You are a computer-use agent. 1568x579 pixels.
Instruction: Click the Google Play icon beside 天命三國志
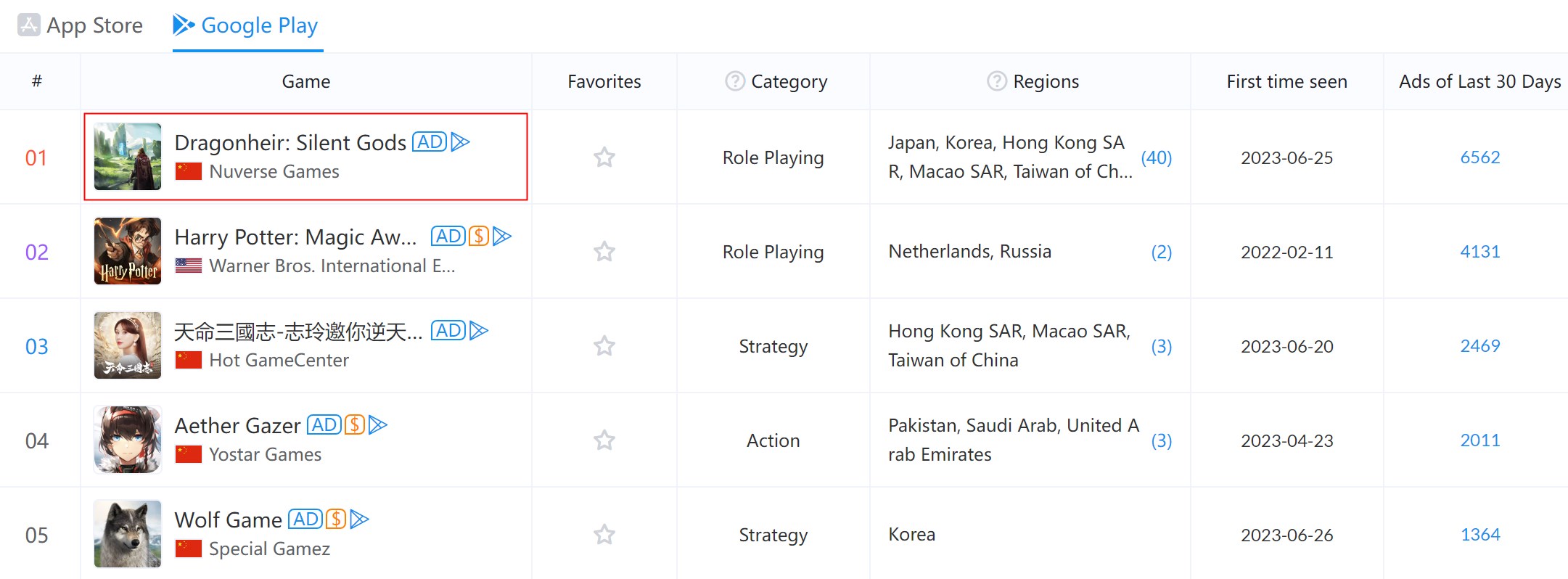pos(479,330)
